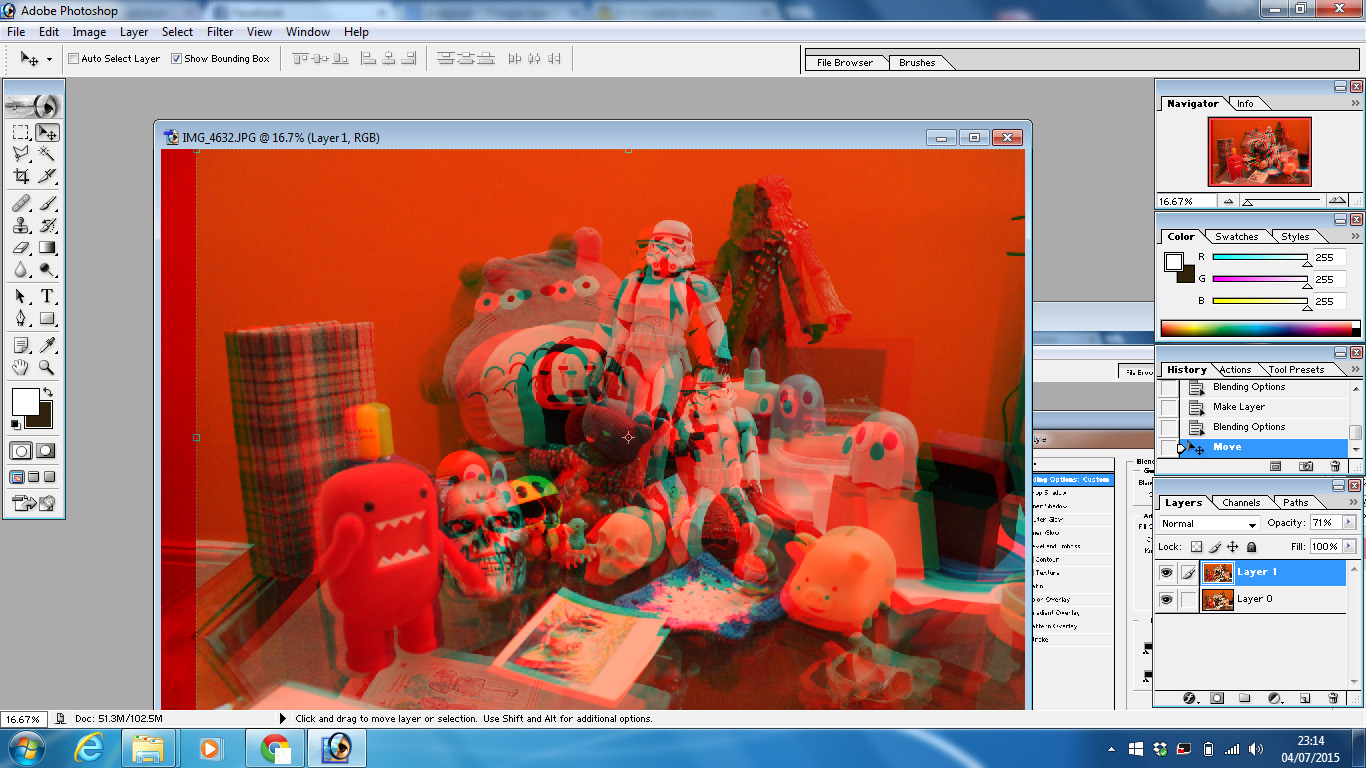This screenshot has width=1366, height=768.
Task: Switch to Quick Mask mode
Action: click(46, 451)
